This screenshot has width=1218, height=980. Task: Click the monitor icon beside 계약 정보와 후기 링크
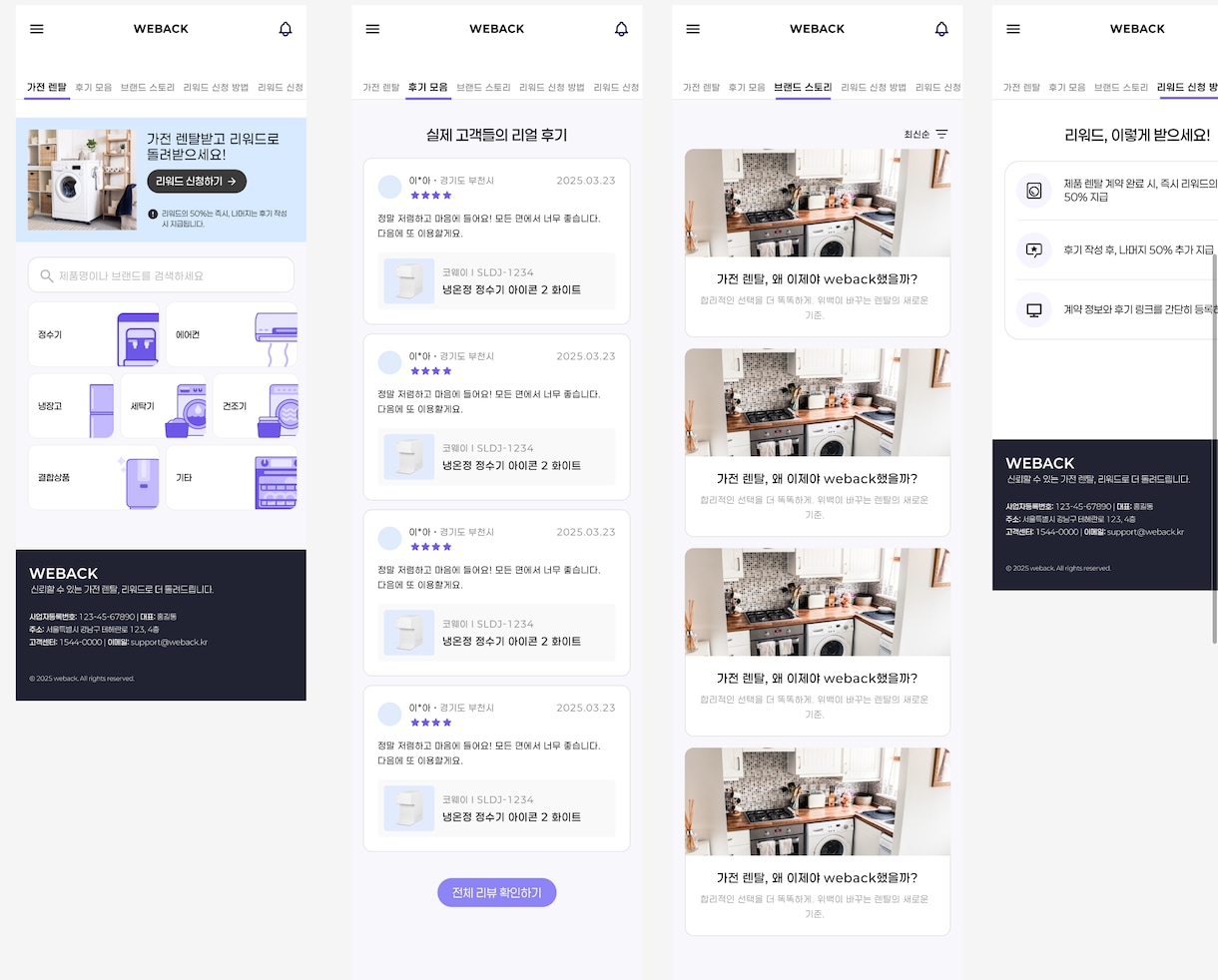1034,309
